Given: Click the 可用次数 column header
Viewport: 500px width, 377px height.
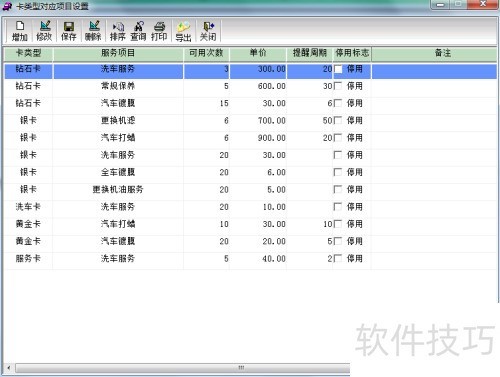Looking at the screenshot, I should [x=206, y=53].
